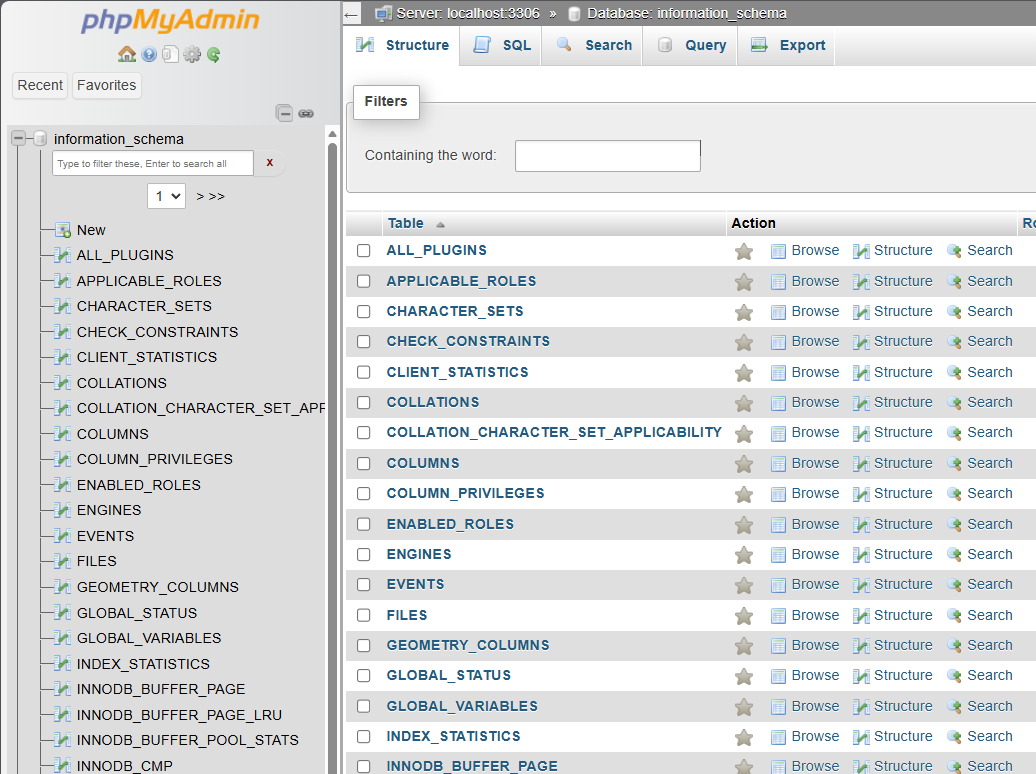Open the phpMyAdmin documentation help icon

pos(149,55)
